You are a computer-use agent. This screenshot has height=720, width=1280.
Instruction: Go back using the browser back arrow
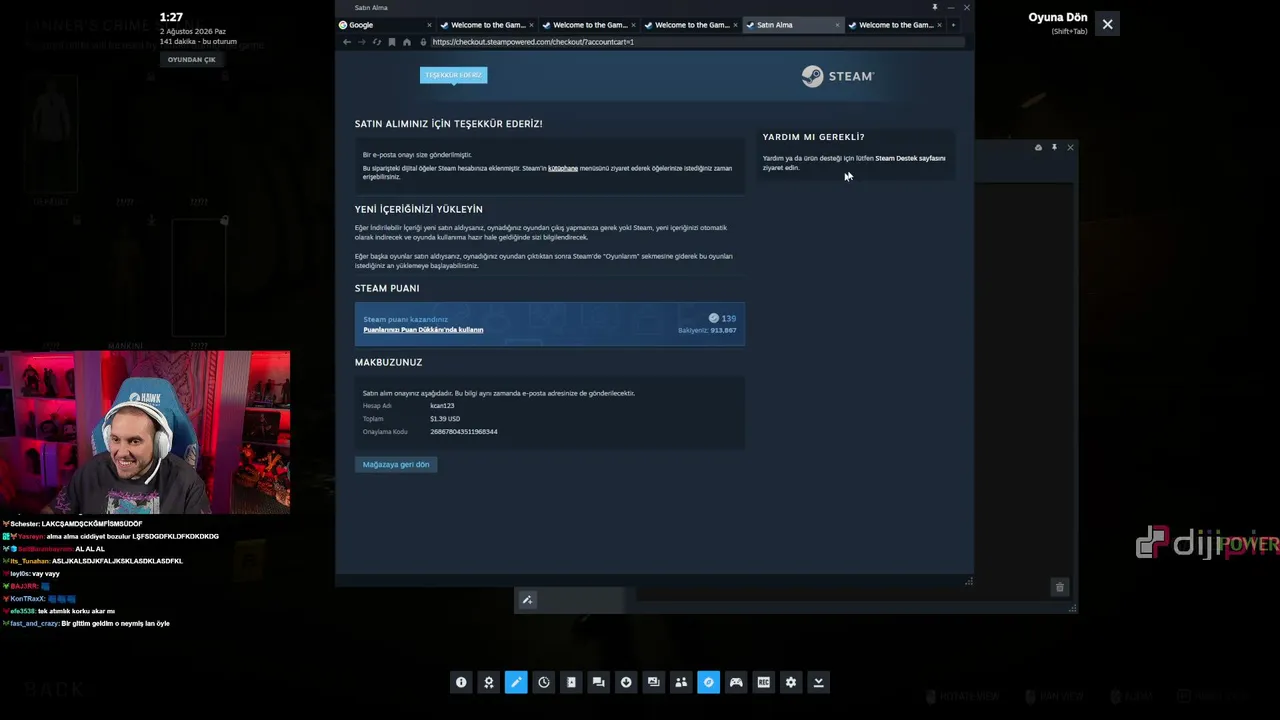[347, 42]
